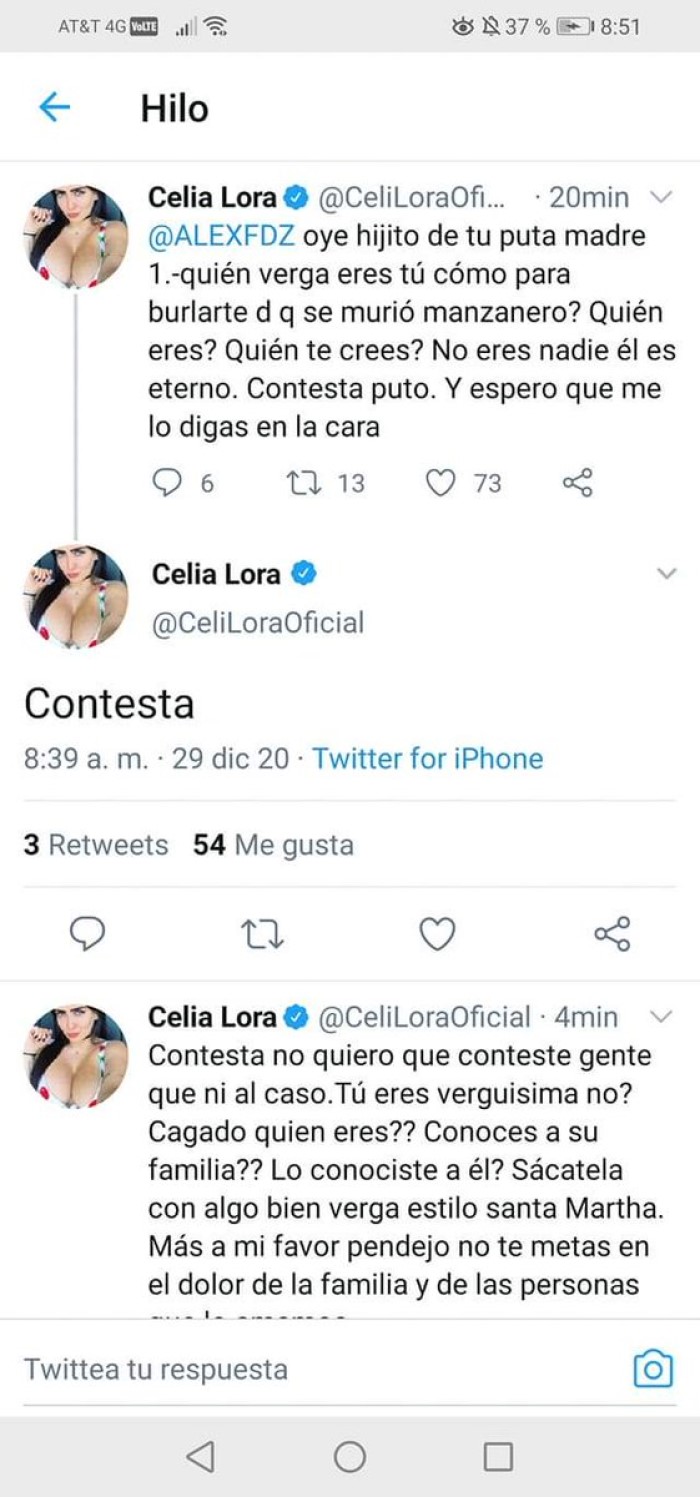Like the main 'Contesta' tweet
The width and height of the screenshot is (700, 1497).
(x=437, y=934)
